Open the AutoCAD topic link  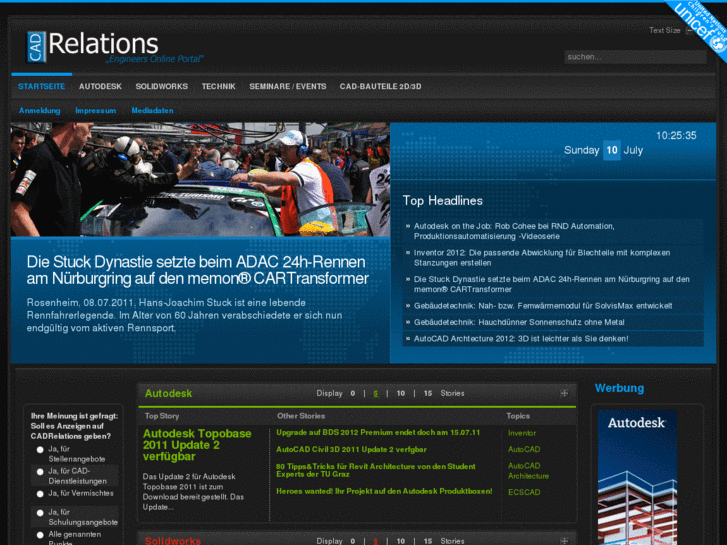(x=524, y=449)
